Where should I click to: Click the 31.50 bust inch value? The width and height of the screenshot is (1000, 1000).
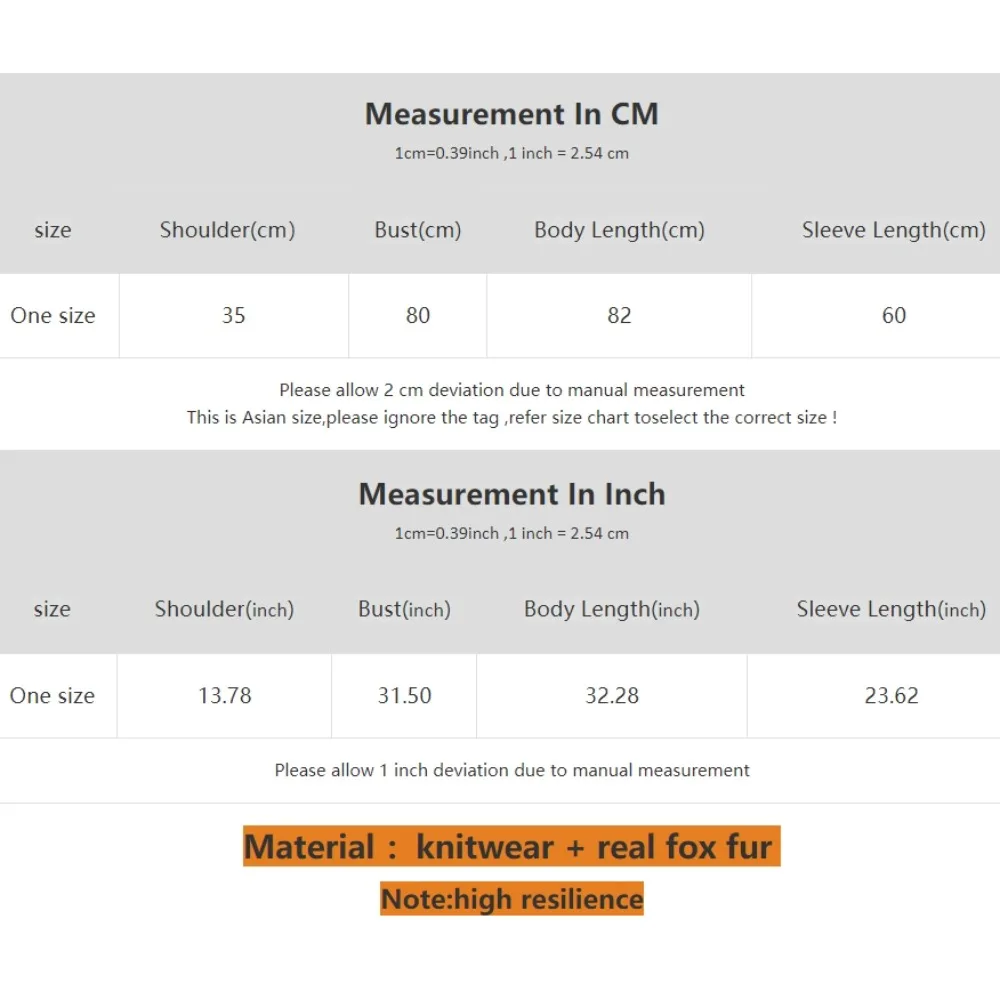[404, 696]
